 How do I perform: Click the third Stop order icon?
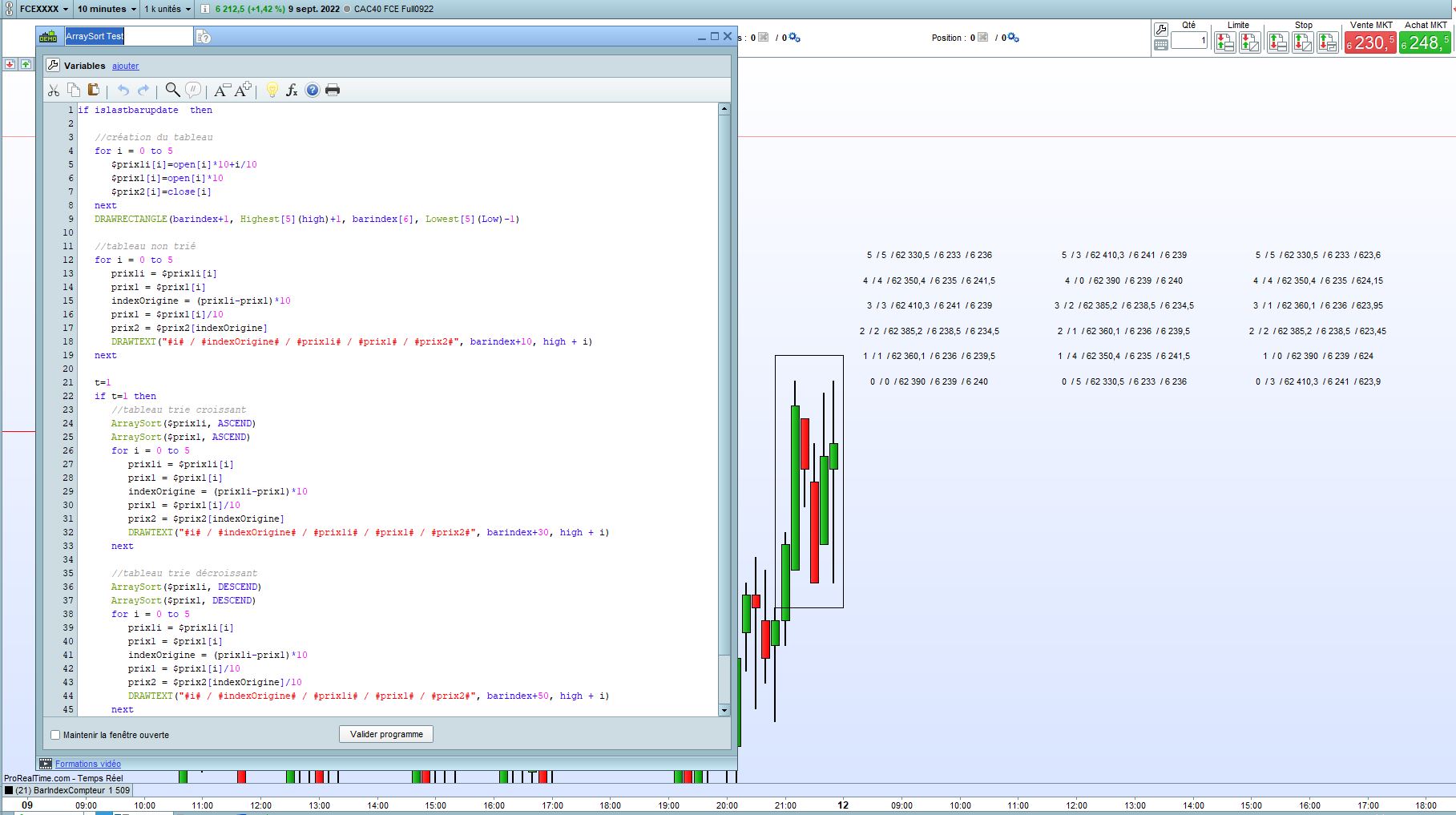click(x=1328, y=42)
